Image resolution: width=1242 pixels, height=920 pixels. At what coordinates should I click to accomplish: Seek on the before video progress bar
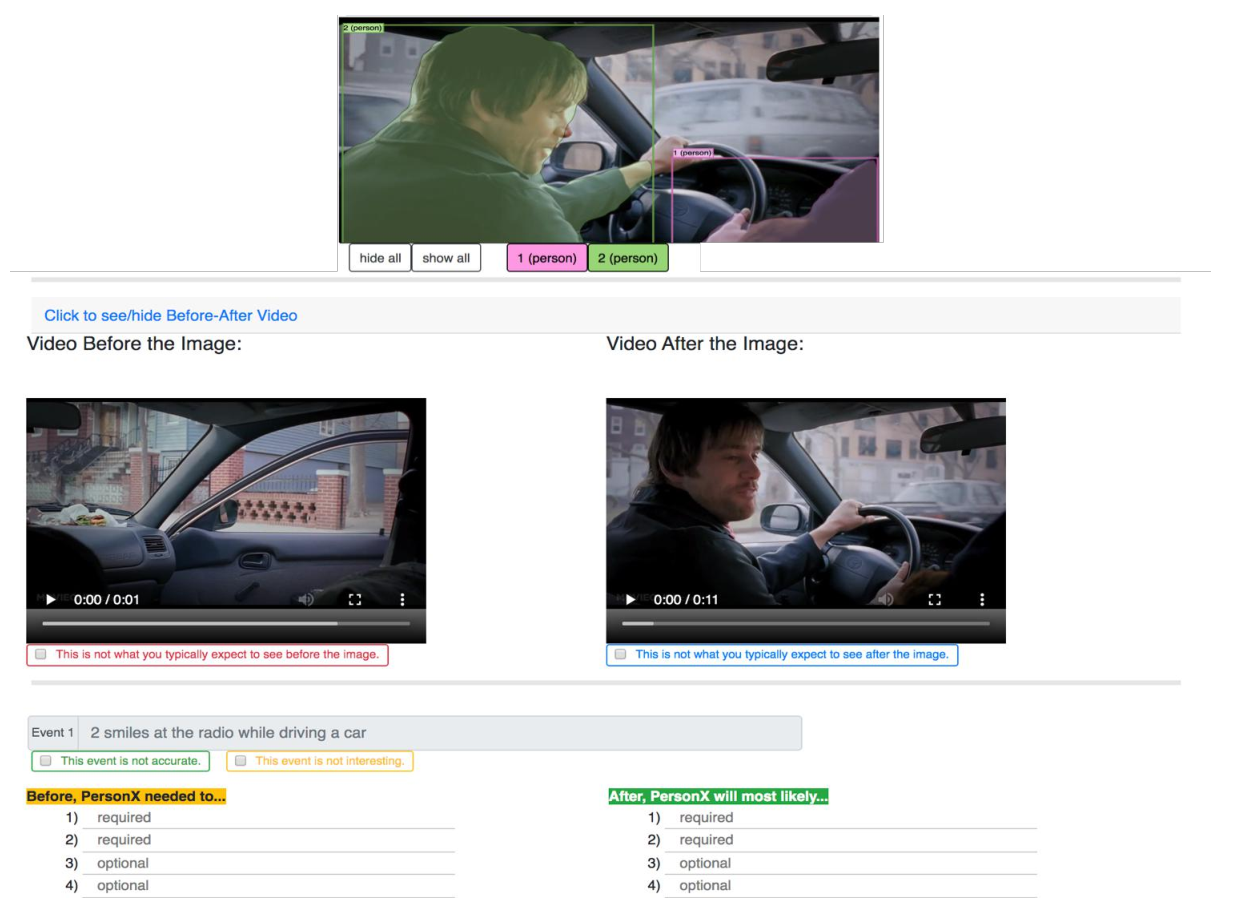click(226, 623)
